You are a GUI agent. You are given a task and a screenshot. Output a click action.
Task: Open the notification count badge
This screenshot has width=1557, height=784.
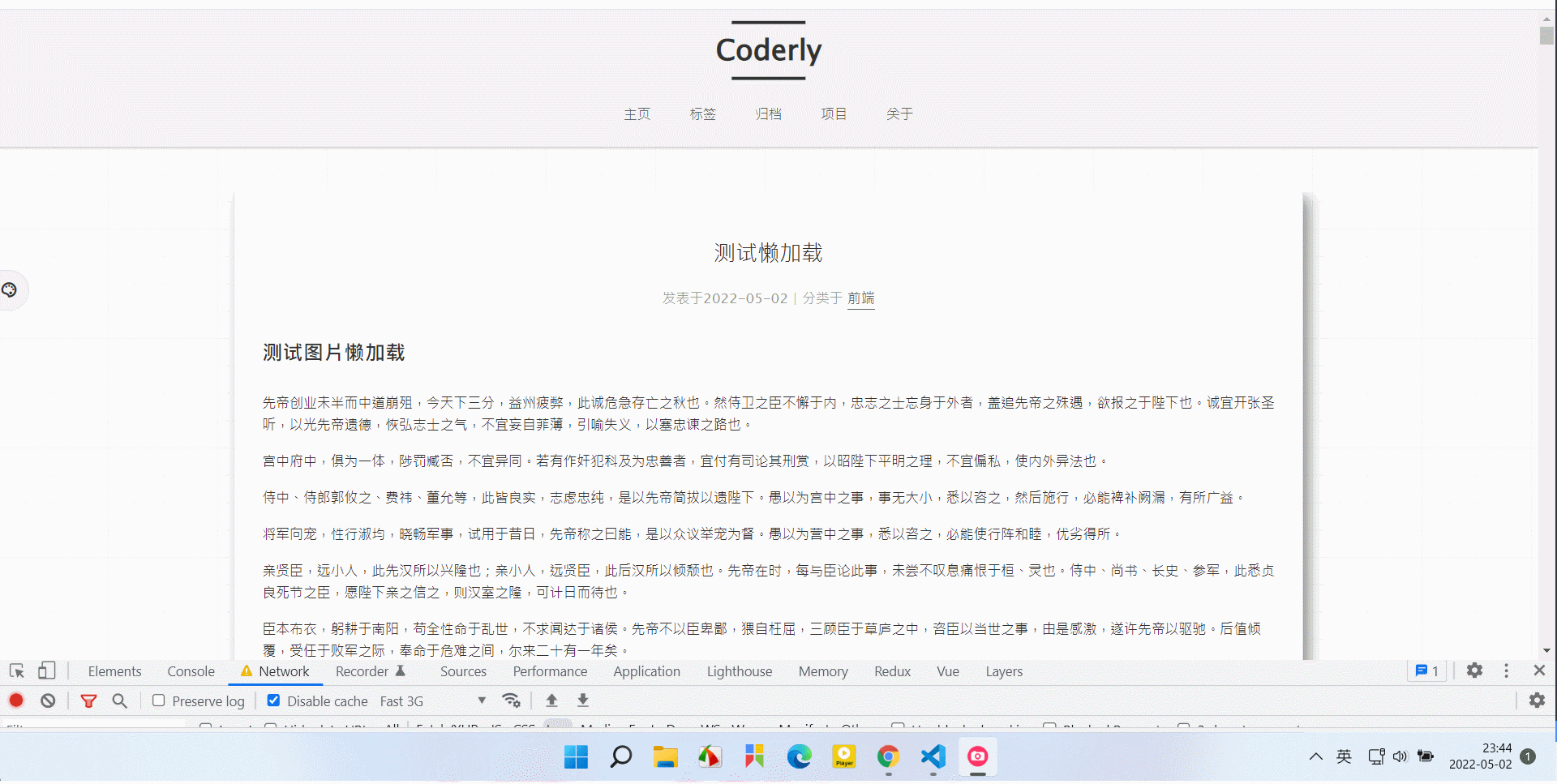[1528, 756]
